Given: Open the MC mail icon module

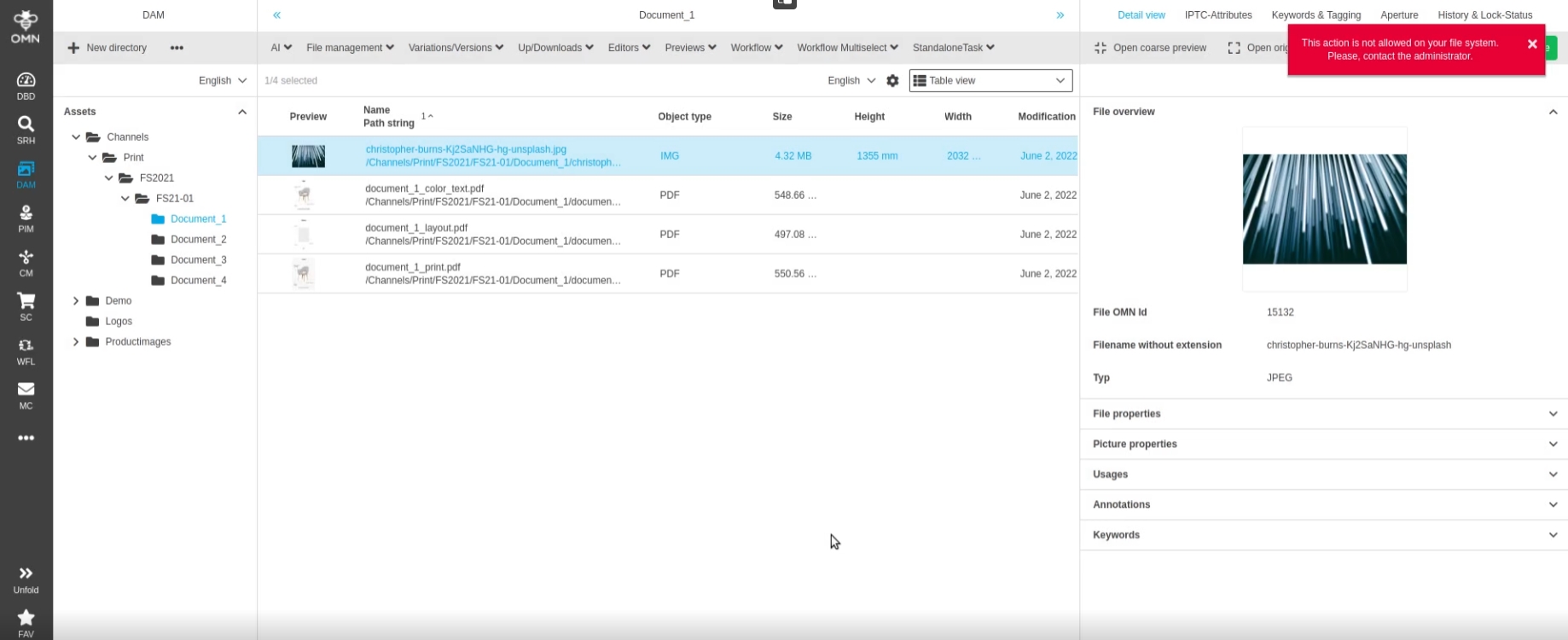Looking at the screenshot, I should pos(26,395).
